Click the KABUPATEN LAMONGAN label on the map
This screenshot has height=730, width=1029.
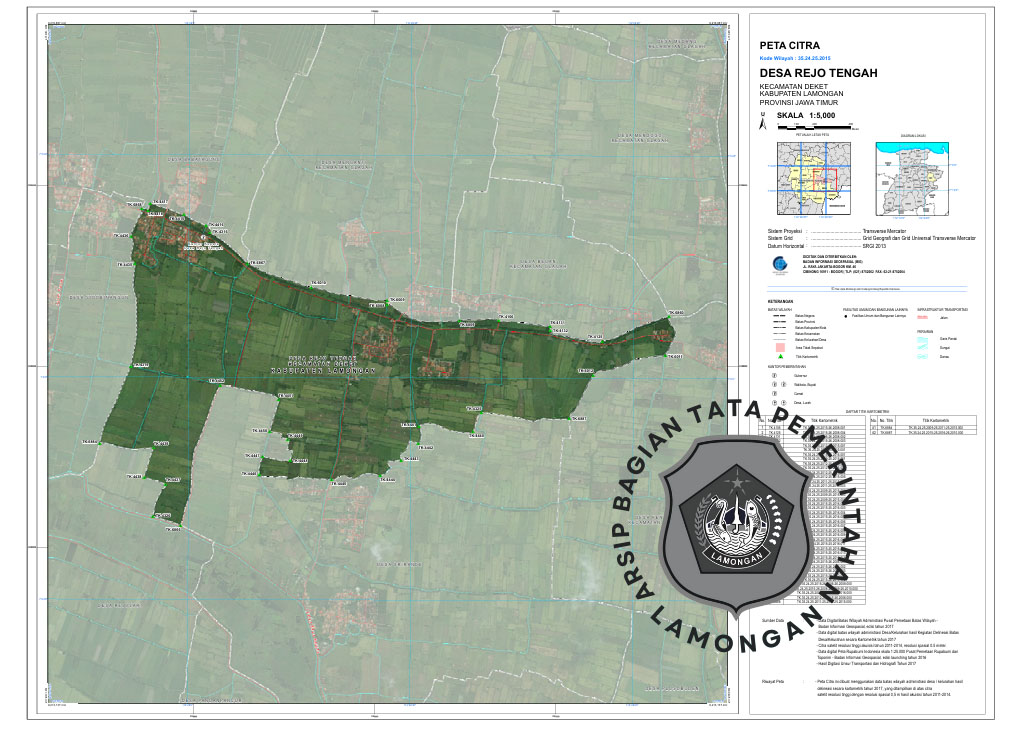click(x=323, y=369)
